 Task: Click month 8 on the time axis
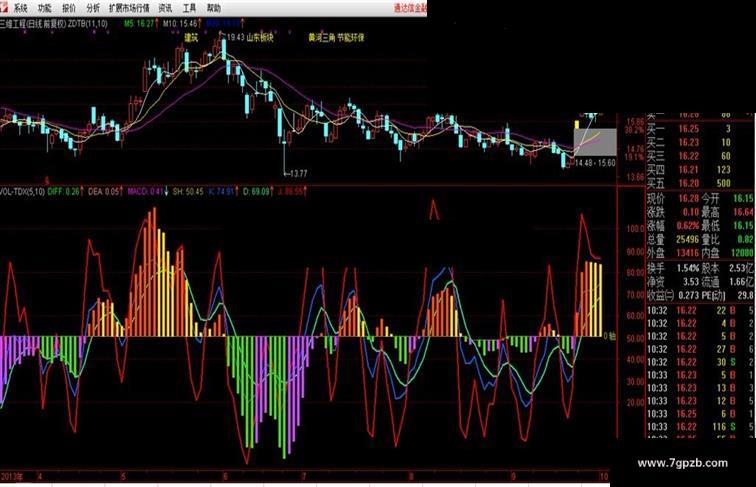coord(411,476)
